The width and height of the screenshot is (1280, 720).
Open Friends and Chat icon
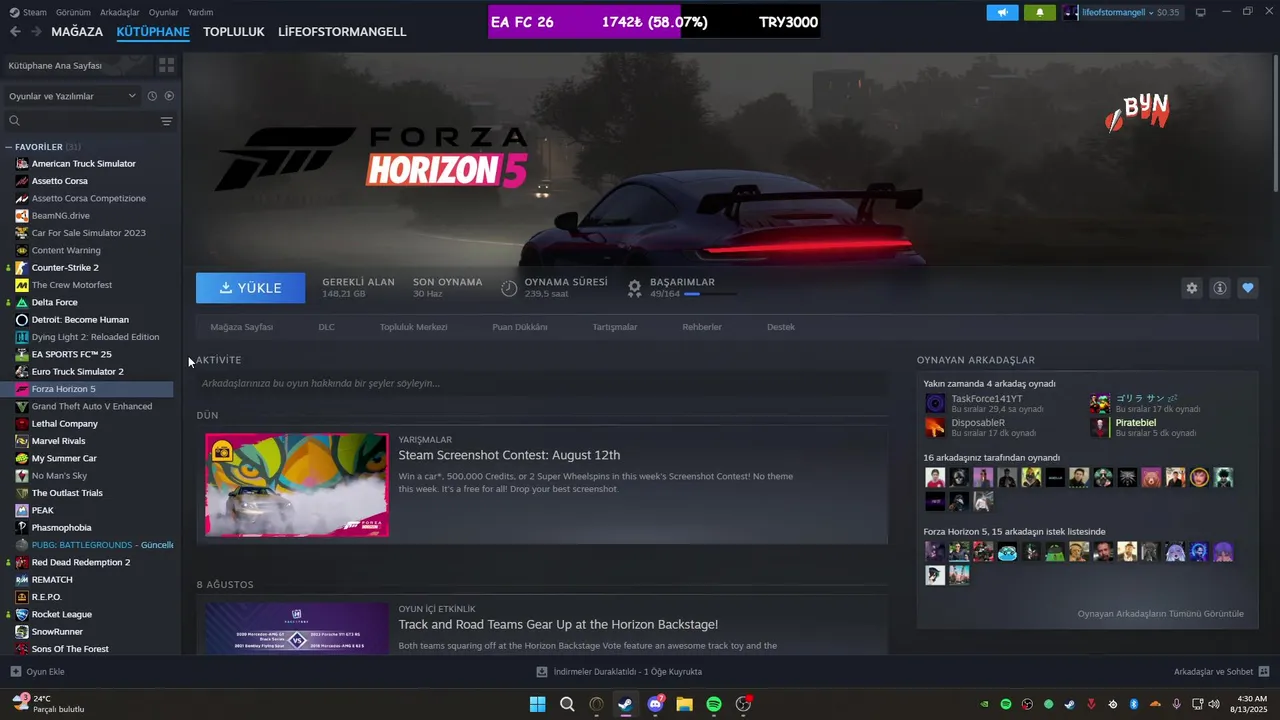pyautogui.click(x=1264, y=672)
